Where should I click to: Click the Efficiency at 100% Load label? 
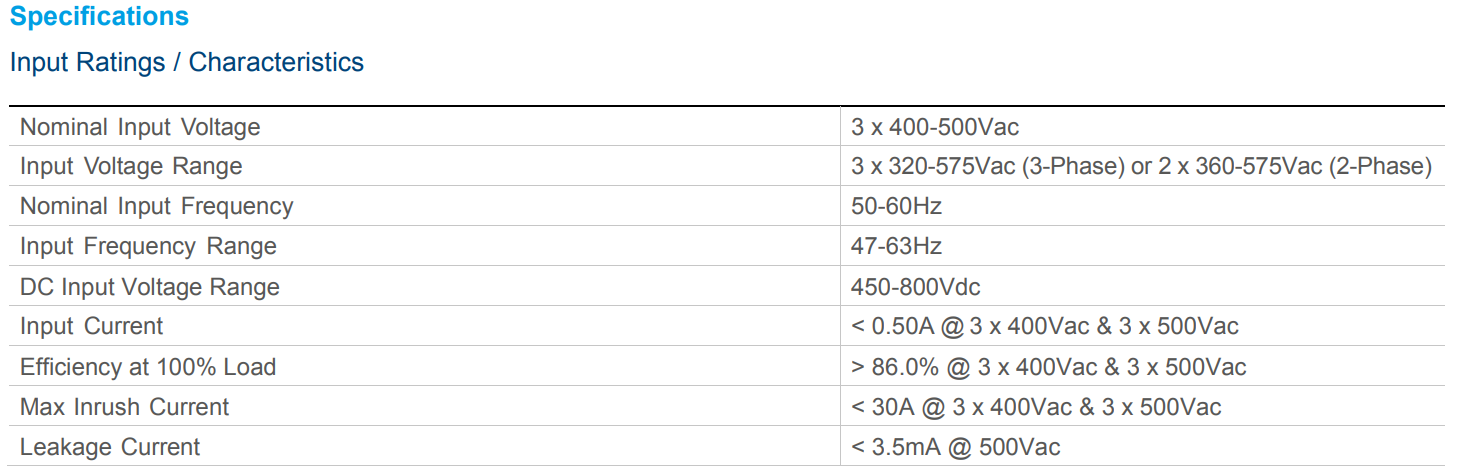click(148, 367)
